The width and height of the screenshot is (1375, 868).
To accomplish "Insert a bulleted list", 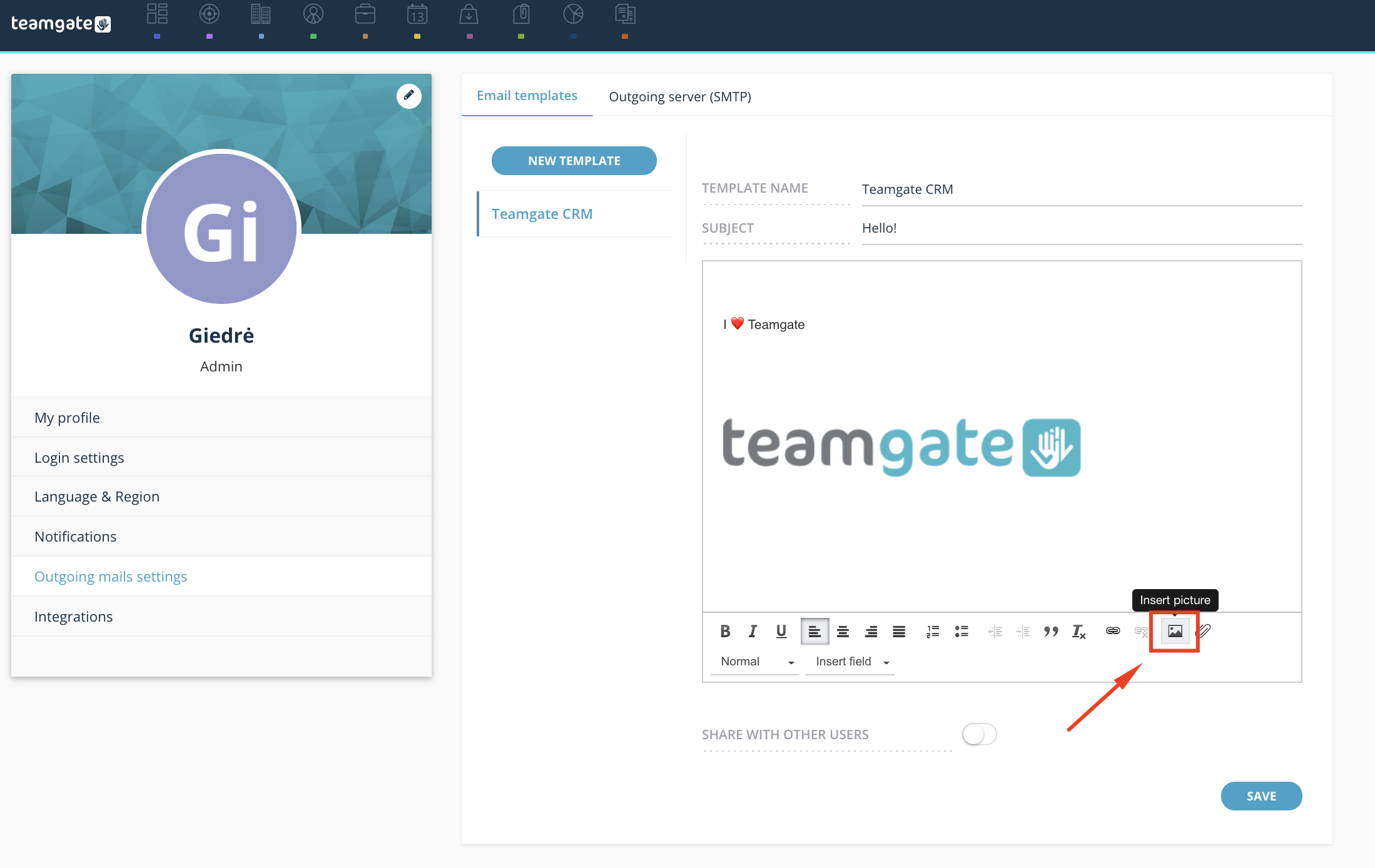I will point(961,632).
